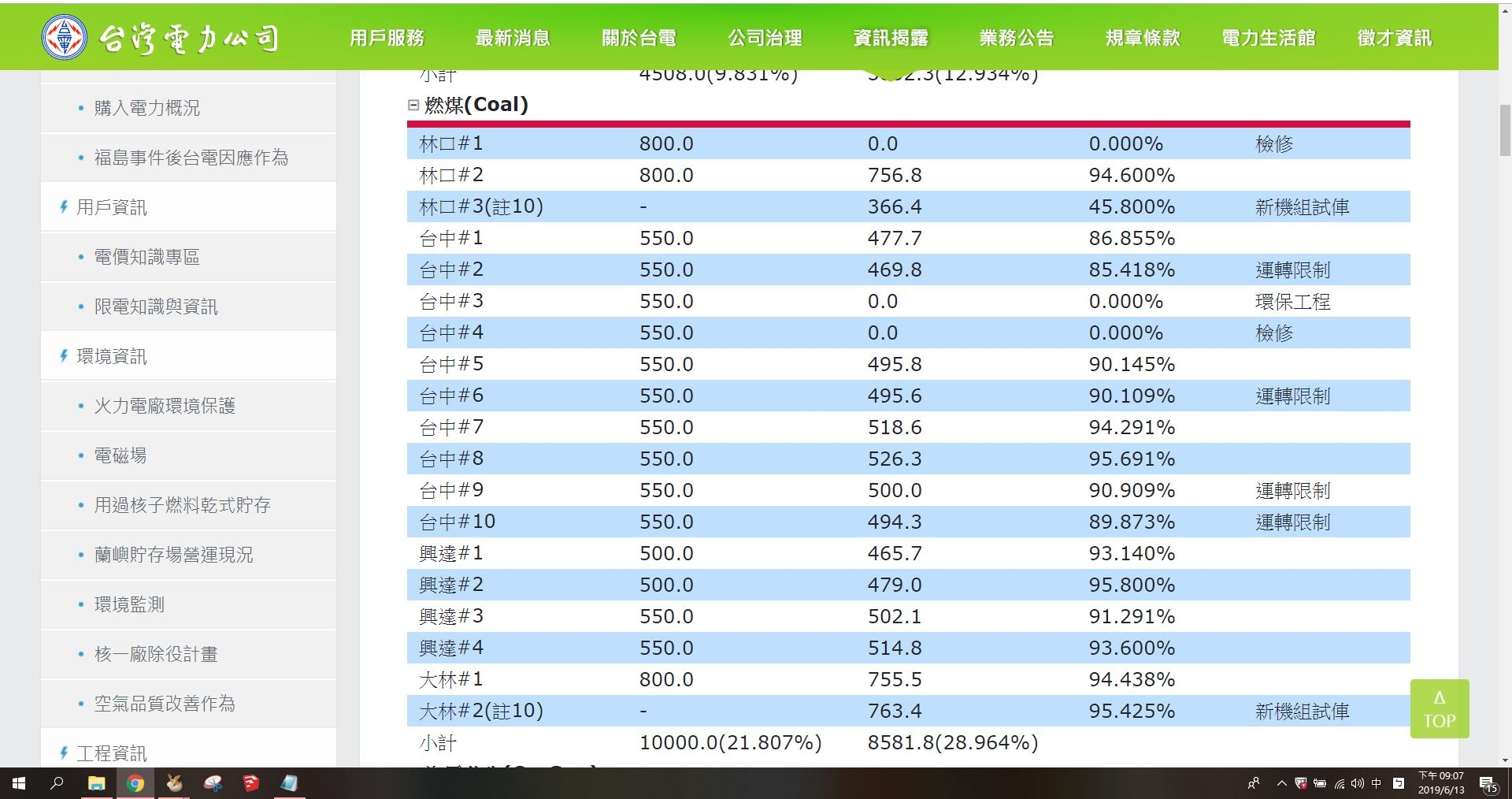
Task: Open the 業務公告 menu
Action: click(1017, 38)
